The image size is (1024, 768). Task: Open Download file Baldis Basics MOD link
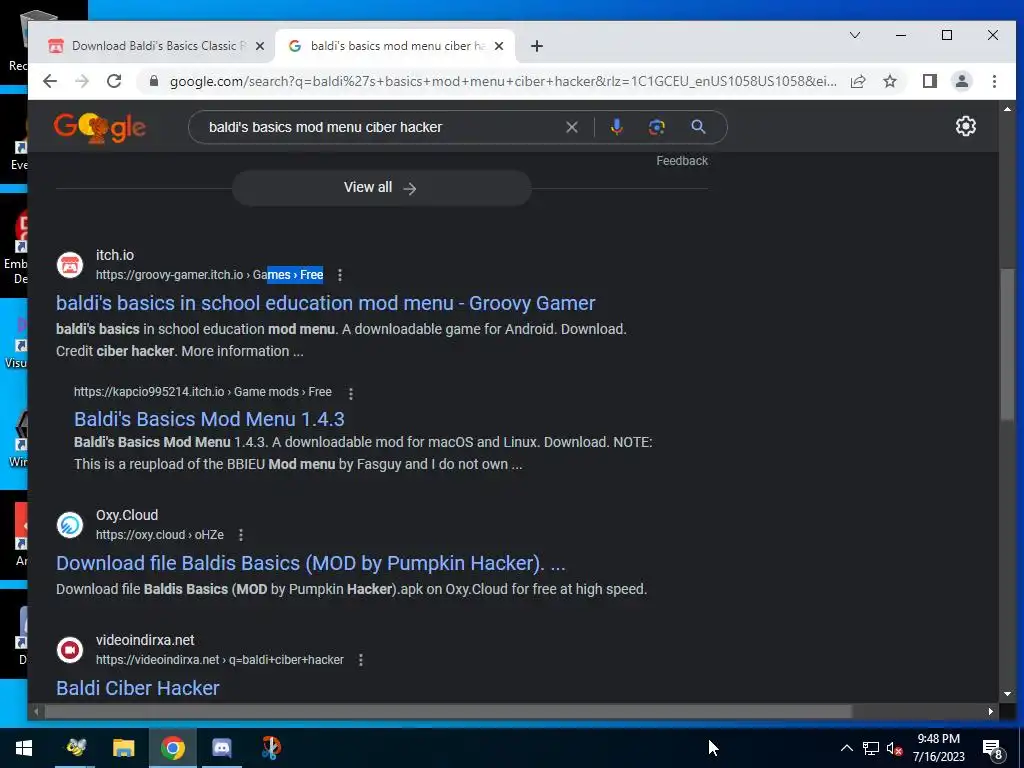point(311,563)
